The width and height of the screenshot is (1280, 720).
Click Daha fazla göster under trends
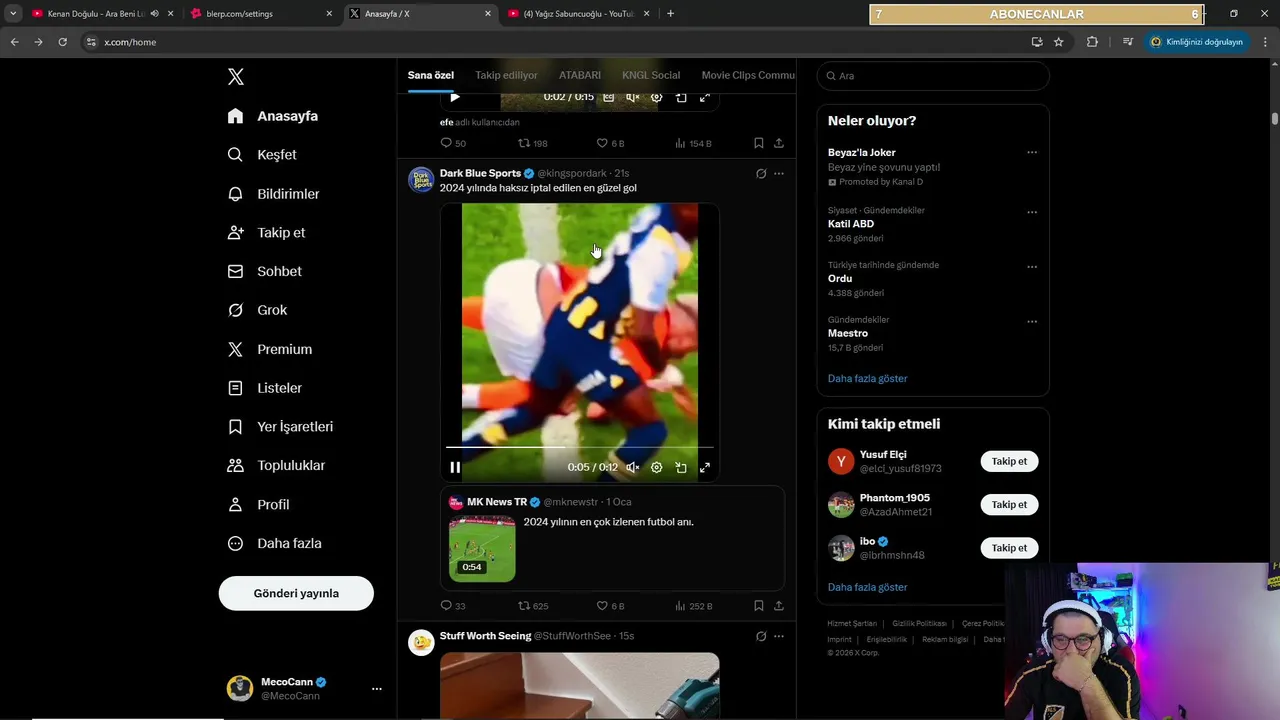[x=867, y=379]
